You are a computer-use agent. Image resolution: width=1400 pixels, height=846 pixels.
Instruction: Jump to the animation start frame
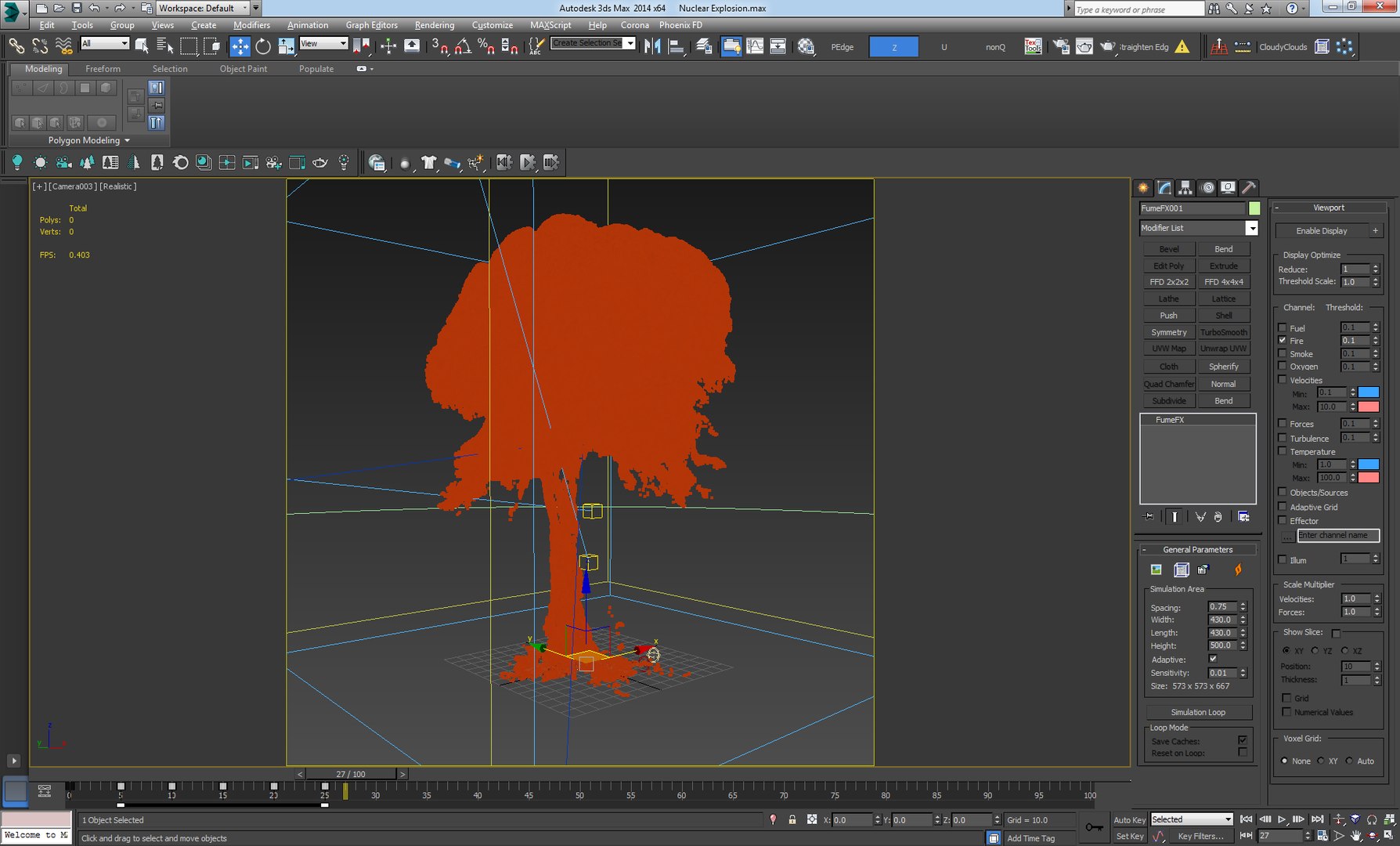1247,819
